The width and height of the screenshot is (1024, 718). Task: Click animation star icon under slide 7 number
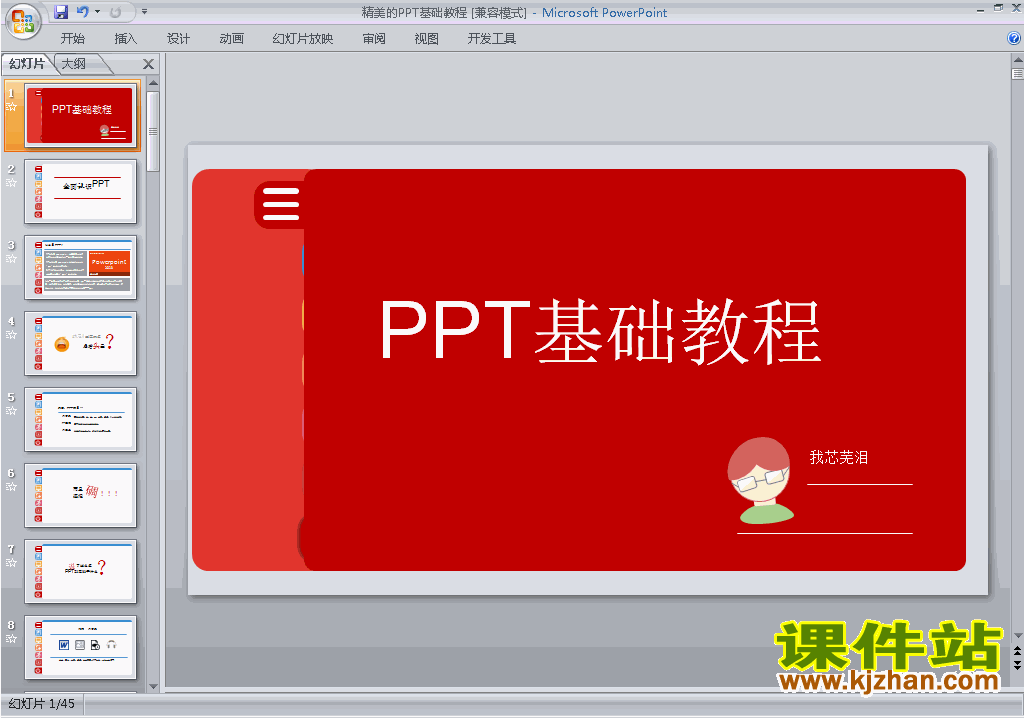point(11,563)
